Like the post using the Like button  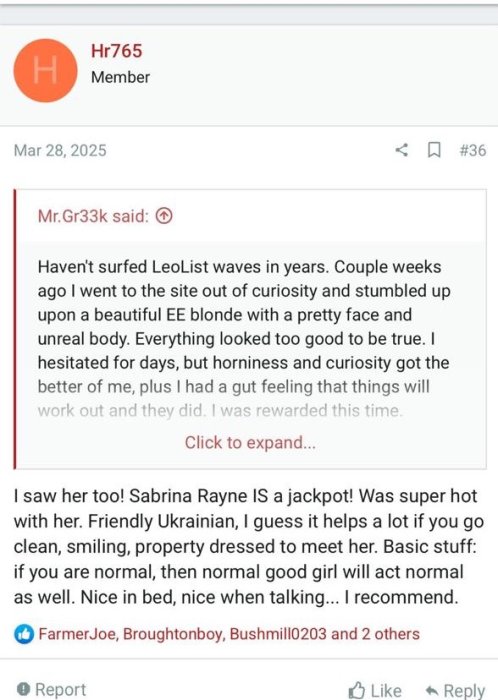[375, 690]
